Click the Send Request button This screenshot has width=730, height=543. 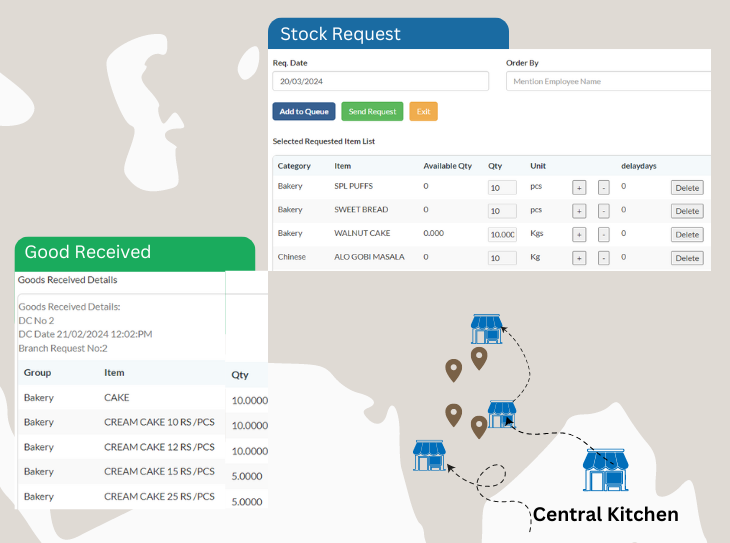coord(372,111)
